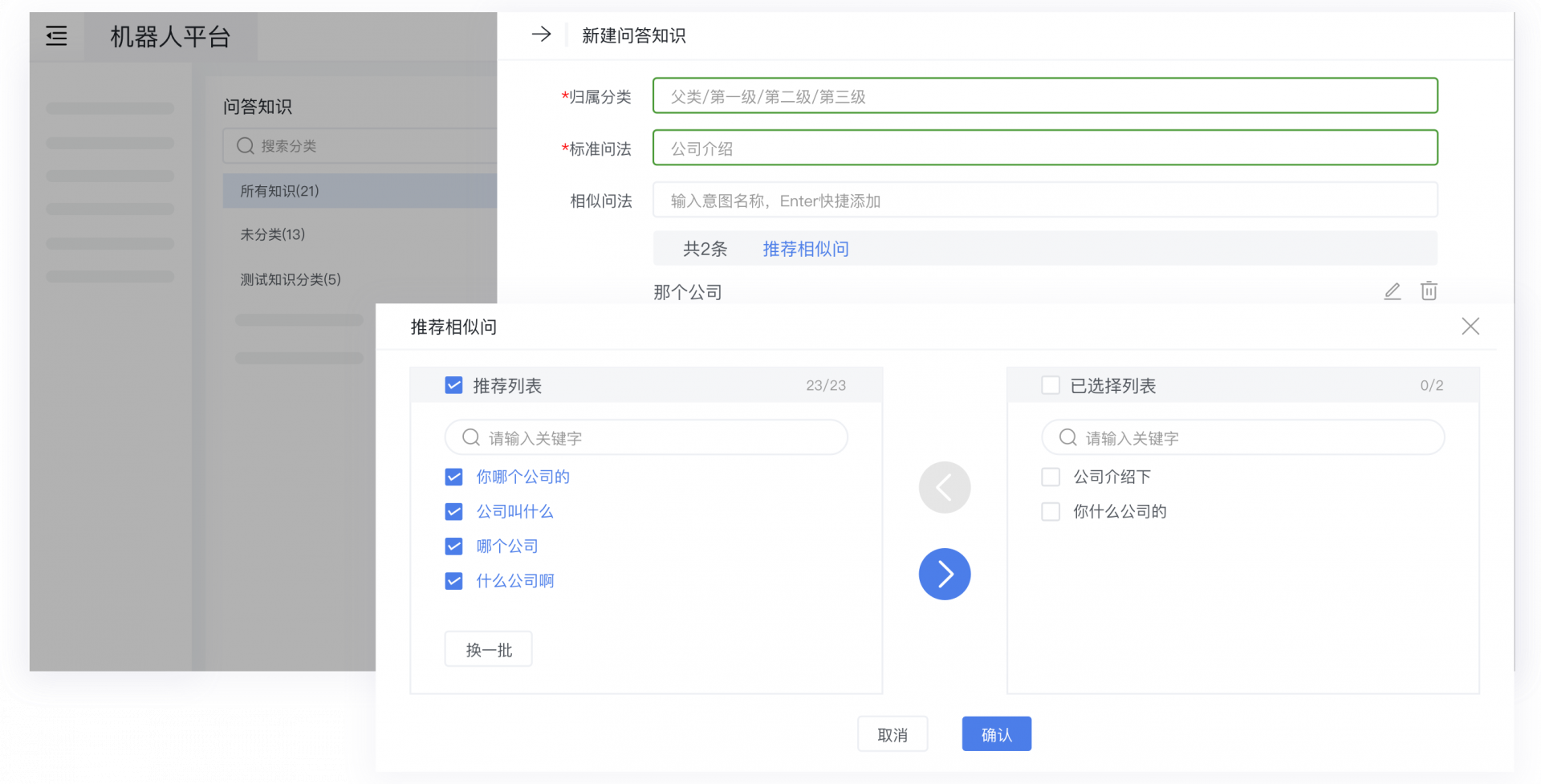Click search icon in 已选择列表 keyword box

tap(1067, 437)
